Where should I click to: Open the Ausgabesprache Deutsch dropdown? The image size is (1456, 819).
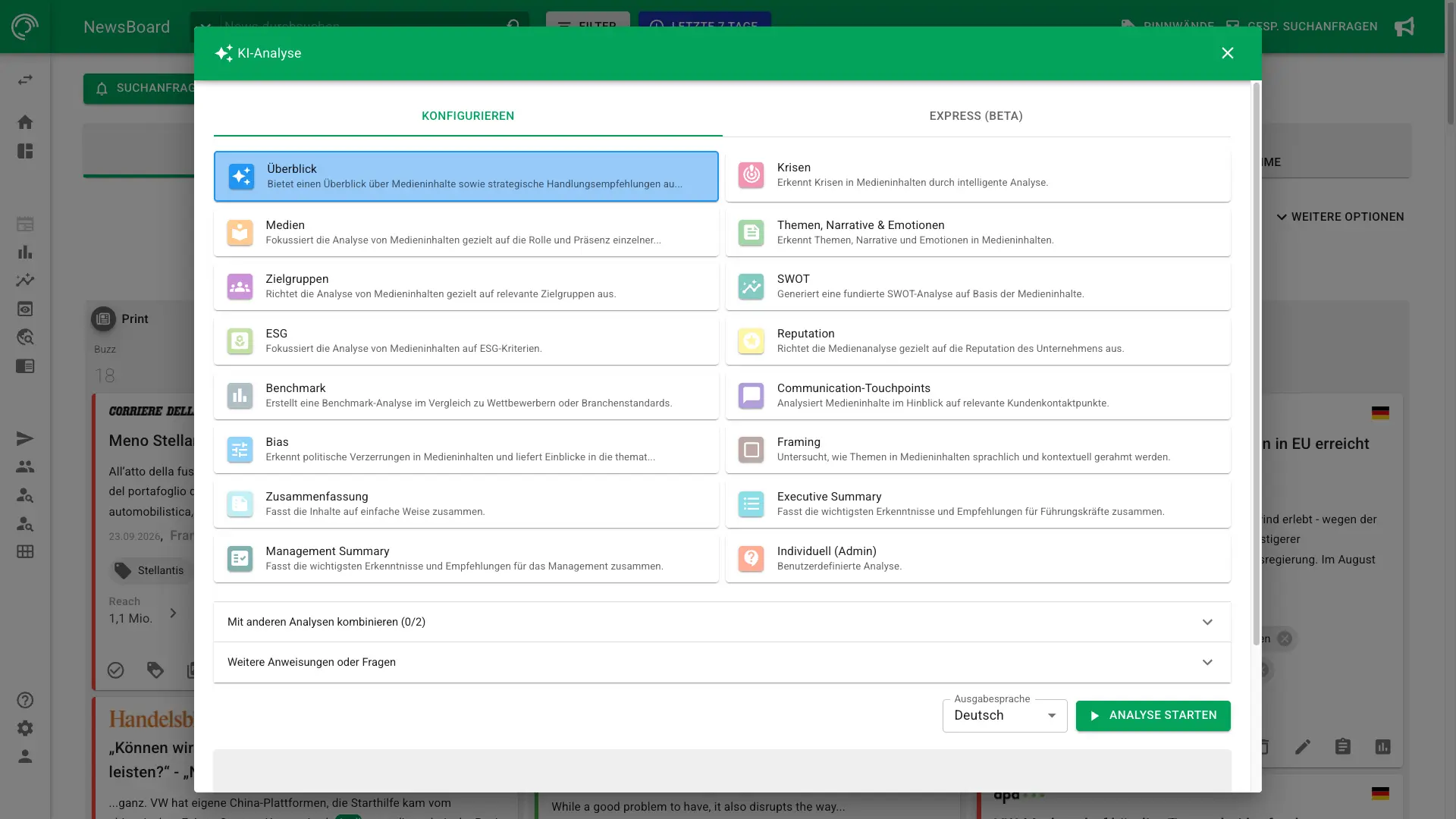pyautogui.click(x=1005, y=716)
